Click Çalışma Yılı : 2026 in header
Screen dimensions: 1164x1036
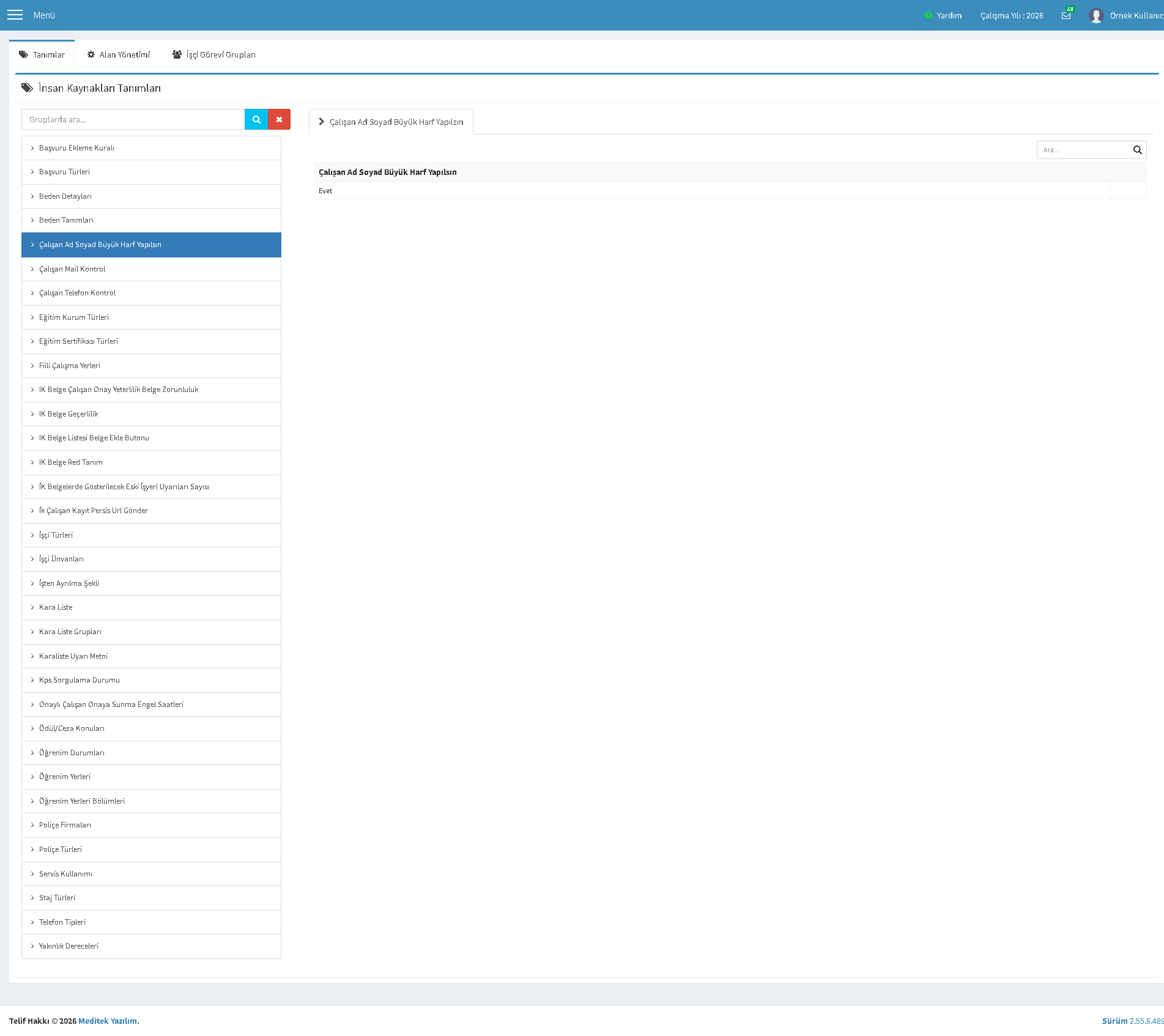[1012, 15]
